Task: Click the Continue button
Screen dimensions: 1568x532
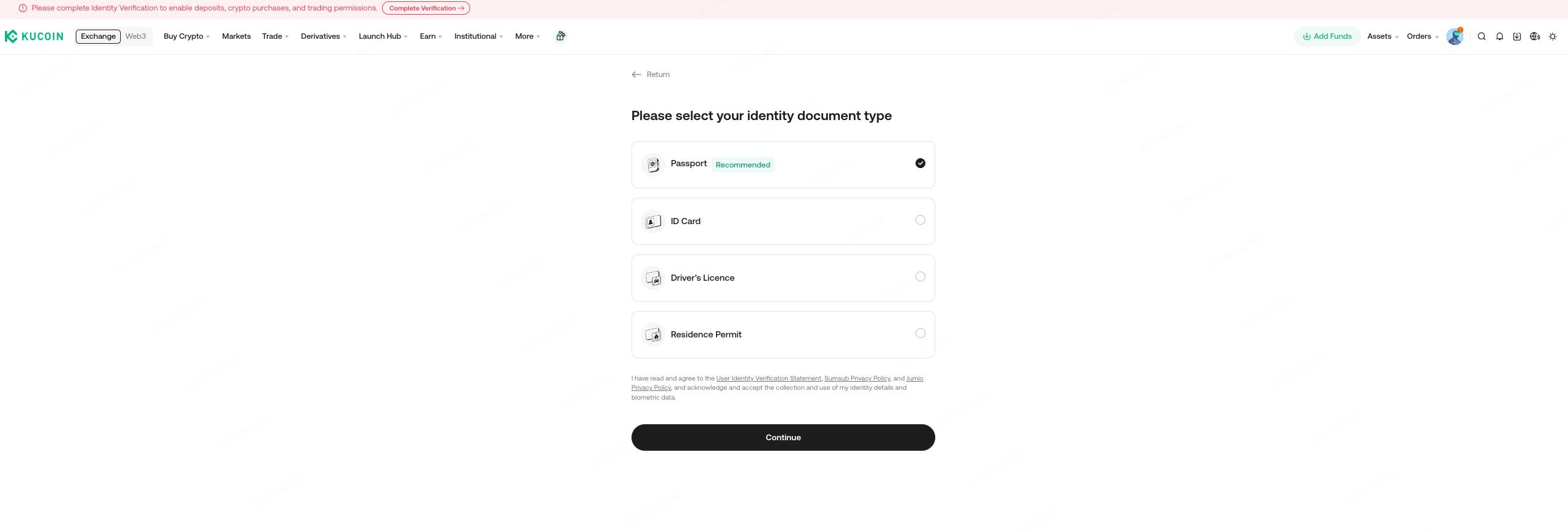Action: (x=783, y=437)
